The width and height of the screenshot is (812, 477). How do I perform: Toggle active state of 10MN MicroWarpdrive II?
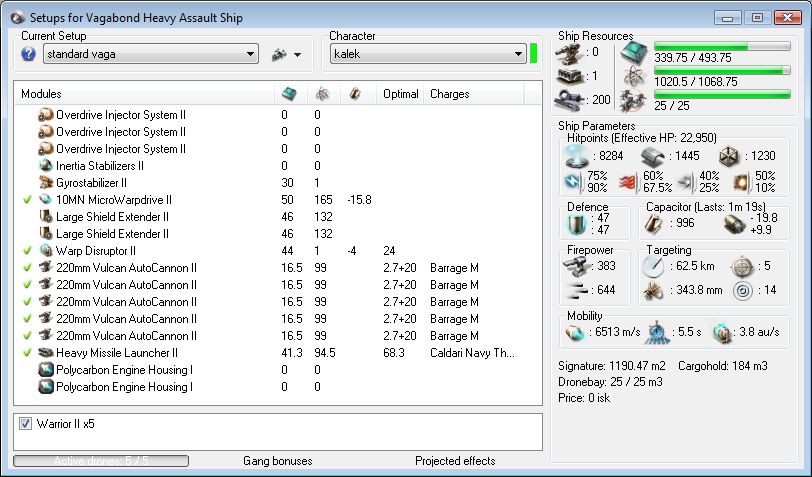click(28, 199)
